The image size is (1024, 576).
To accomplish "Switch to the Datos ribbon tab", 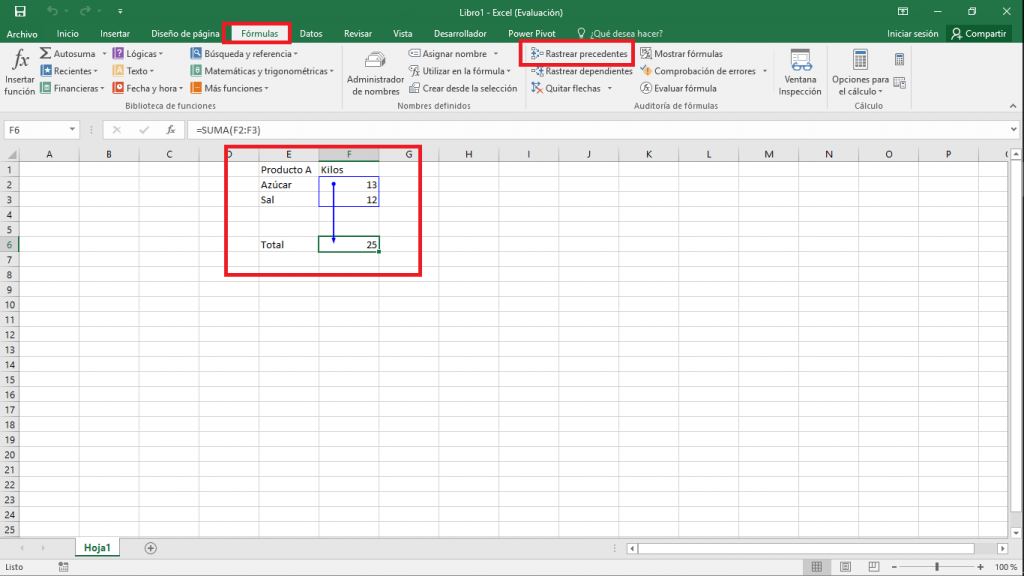I will point(310,33).
